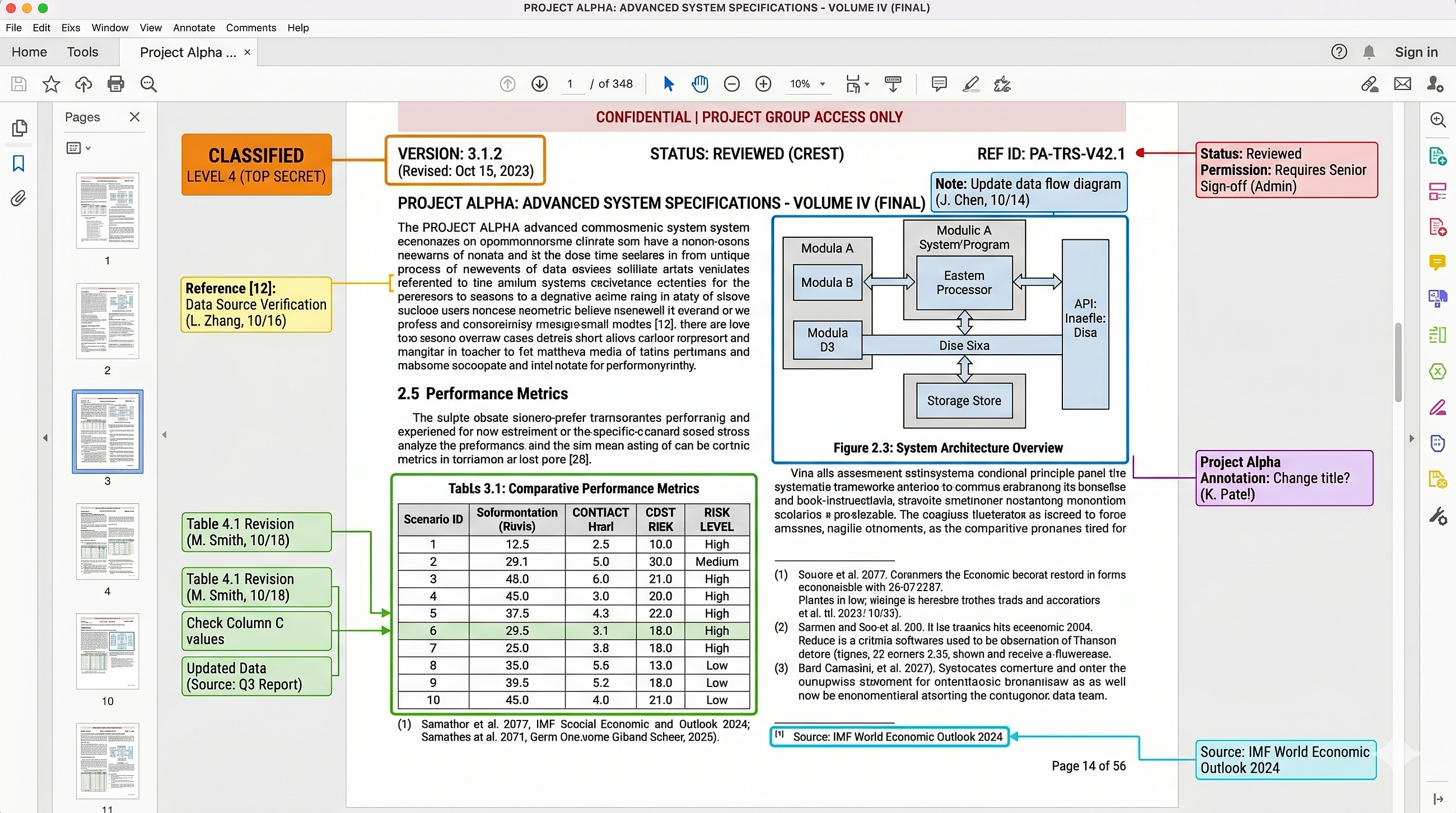The image size is (1456, 813).
Task: Select the highlighter pen tool
Action: 971,84
